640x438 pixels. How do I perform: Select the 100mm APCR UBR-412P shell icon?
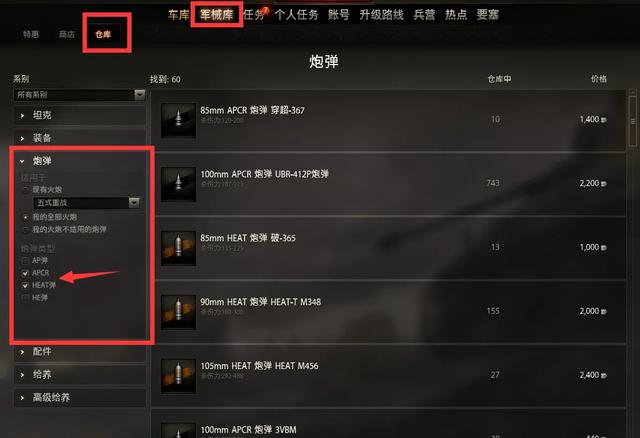point(178,184)
